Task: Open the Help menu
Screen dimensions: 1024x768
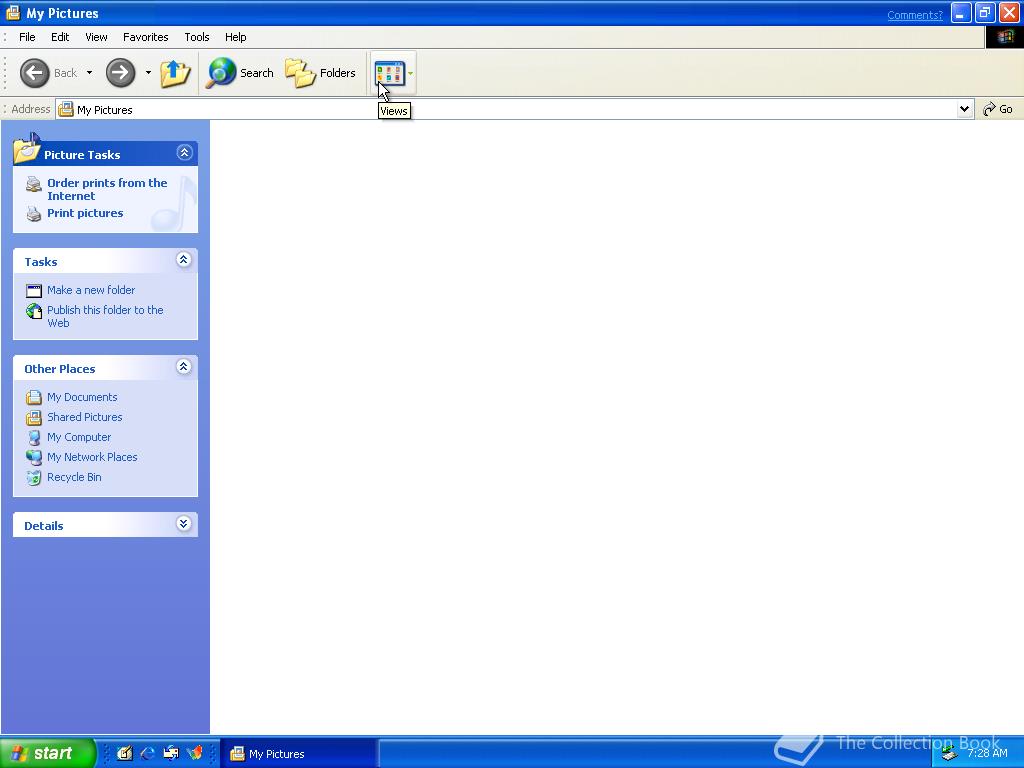Action: coord(236,37)
